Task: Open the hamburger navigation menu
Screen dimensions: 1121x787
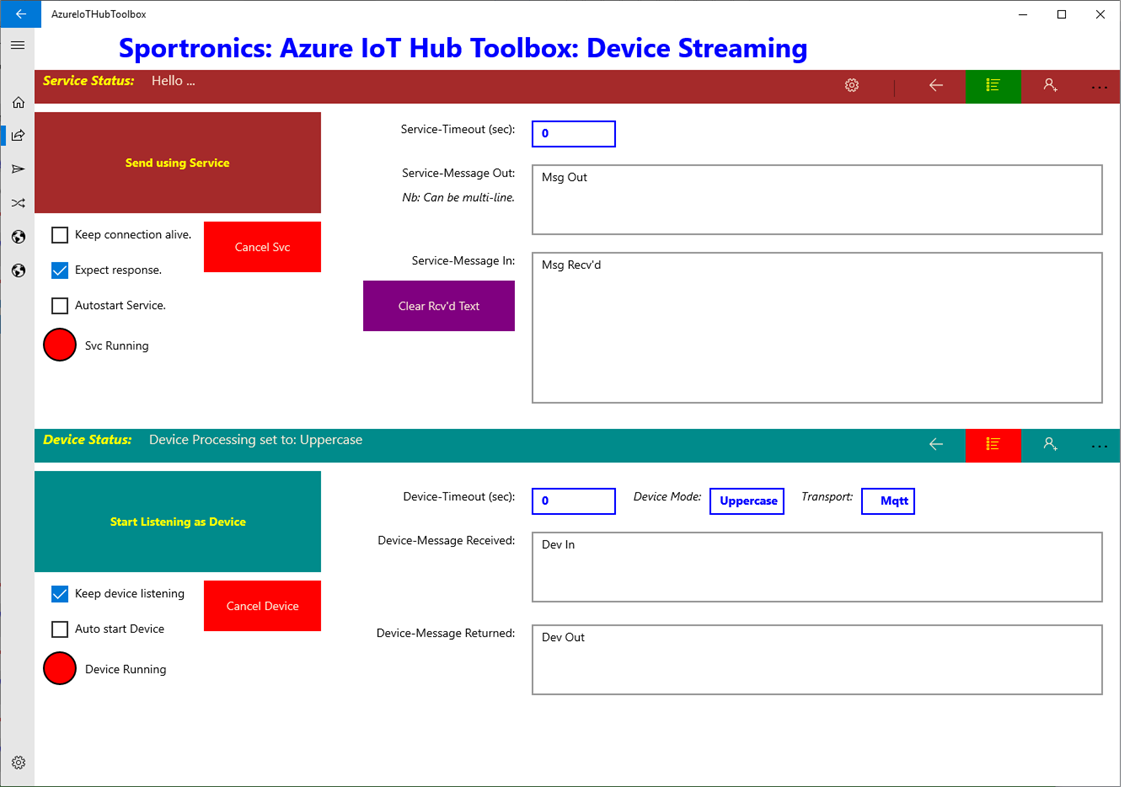Action: click(x=18, y=45)
